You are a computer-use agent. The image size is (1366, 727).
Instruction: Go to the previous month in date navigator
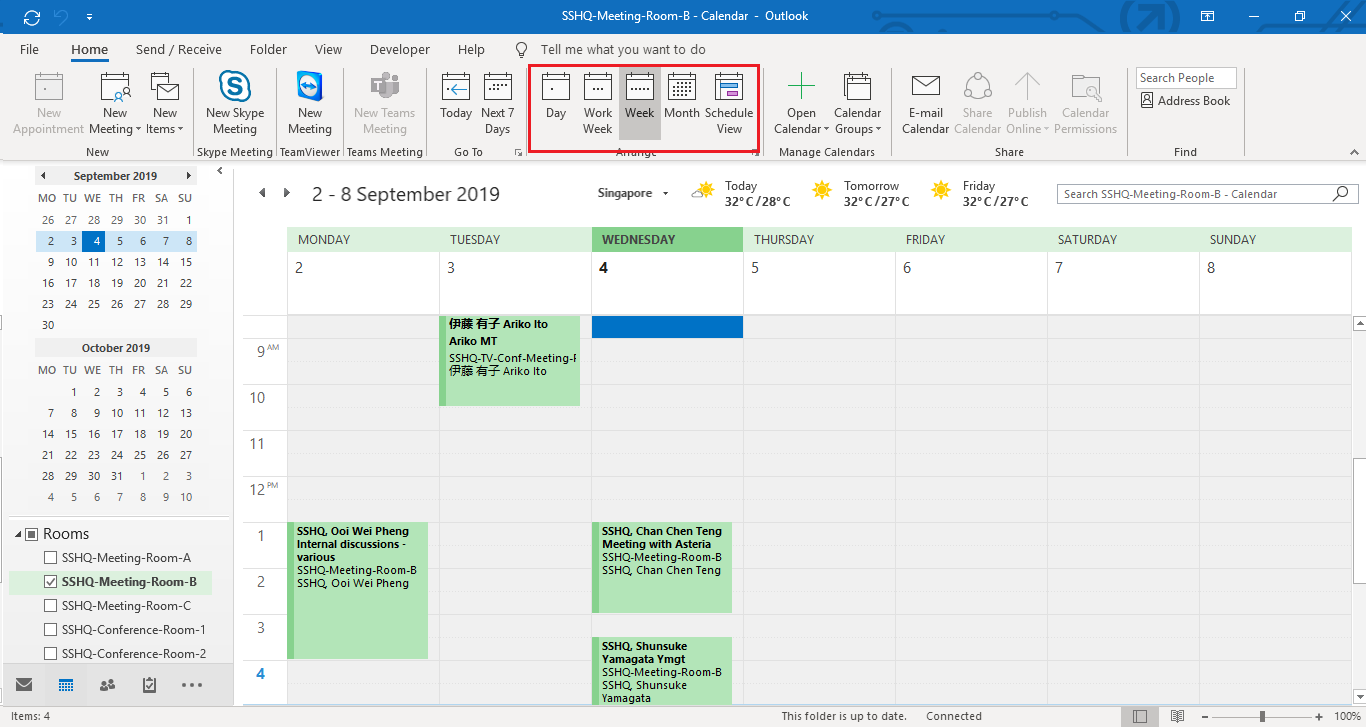click(42, 176)
